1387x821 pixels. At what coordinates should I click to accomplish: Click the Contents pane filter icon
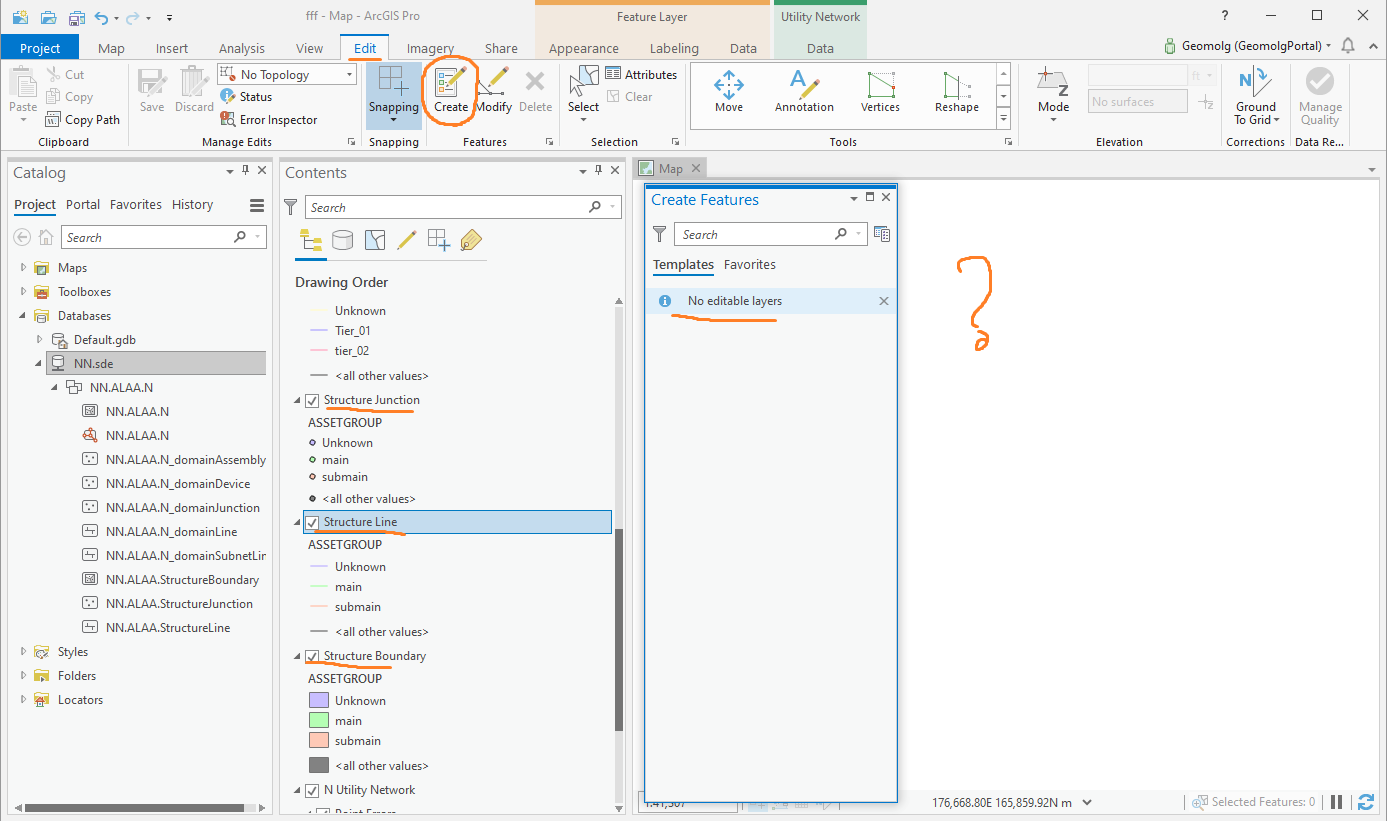pyautogui.click(x=291, y=207)
